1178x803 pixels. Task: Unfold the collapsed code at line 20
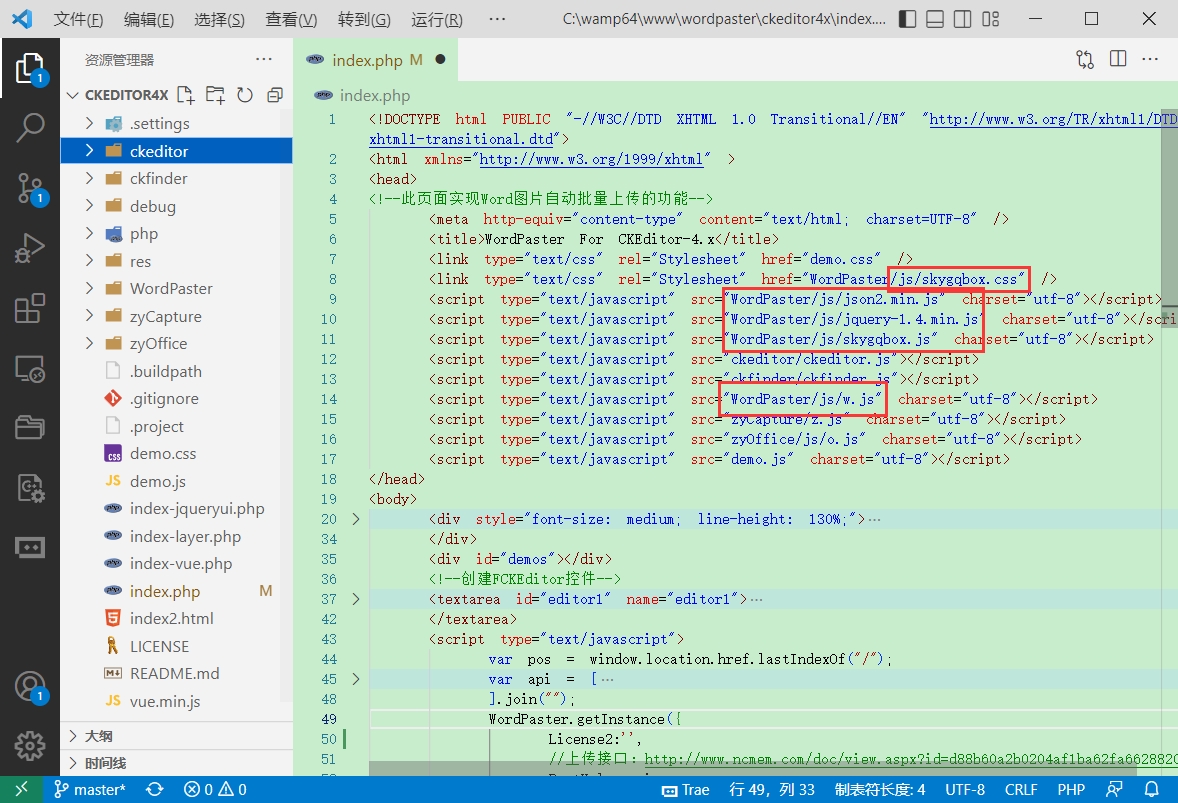pyautogui.click(x=356, y=519)
